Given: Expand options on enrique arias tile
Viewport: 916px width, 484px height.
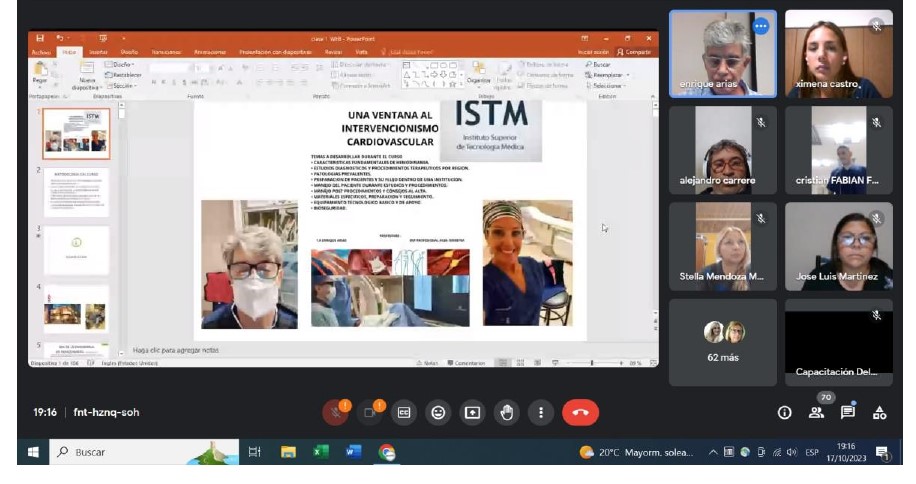Looking at the screenshot, I should [x=760, y=26].
